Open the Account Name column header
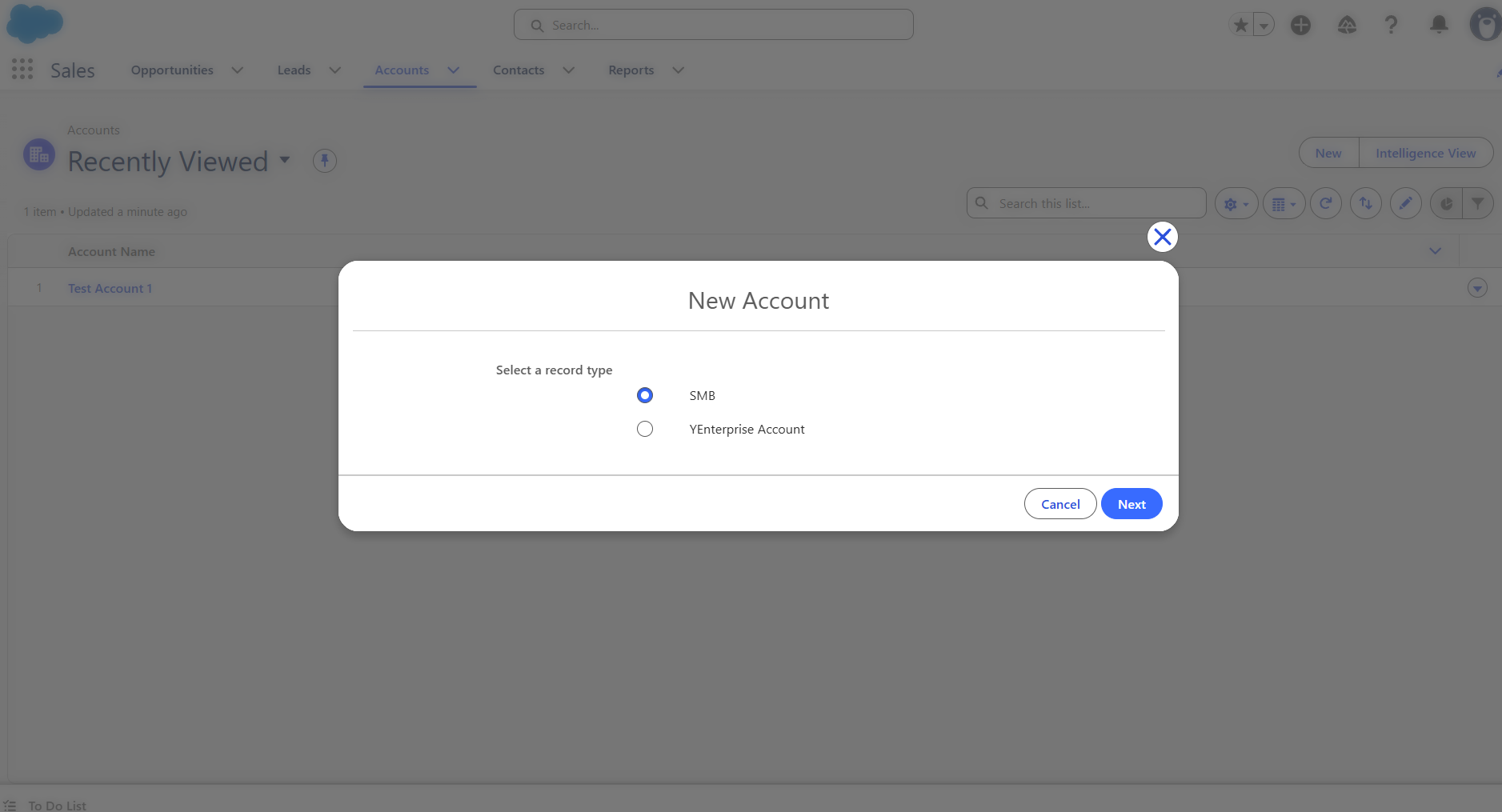 pos(111,252)
